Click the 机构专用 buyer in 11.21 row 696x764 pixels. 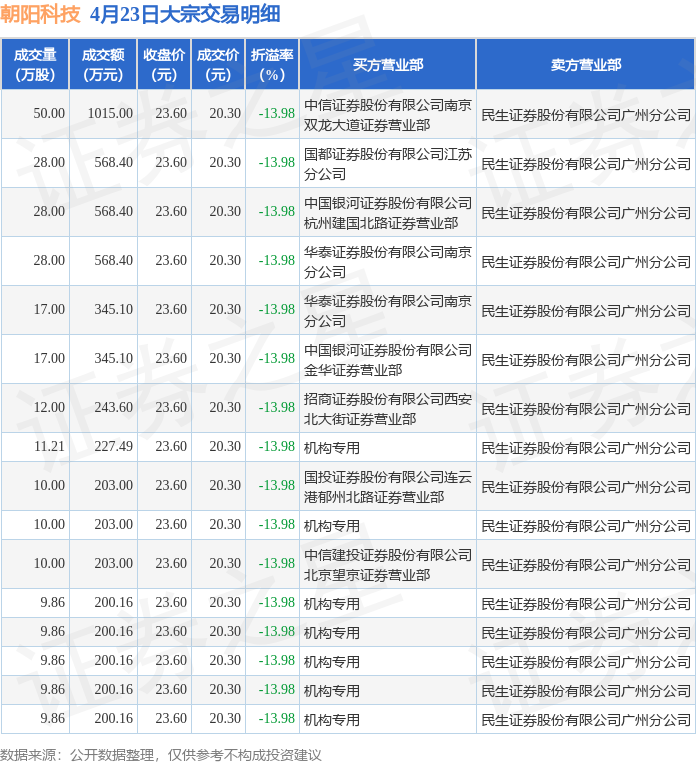tap(331, 448)
